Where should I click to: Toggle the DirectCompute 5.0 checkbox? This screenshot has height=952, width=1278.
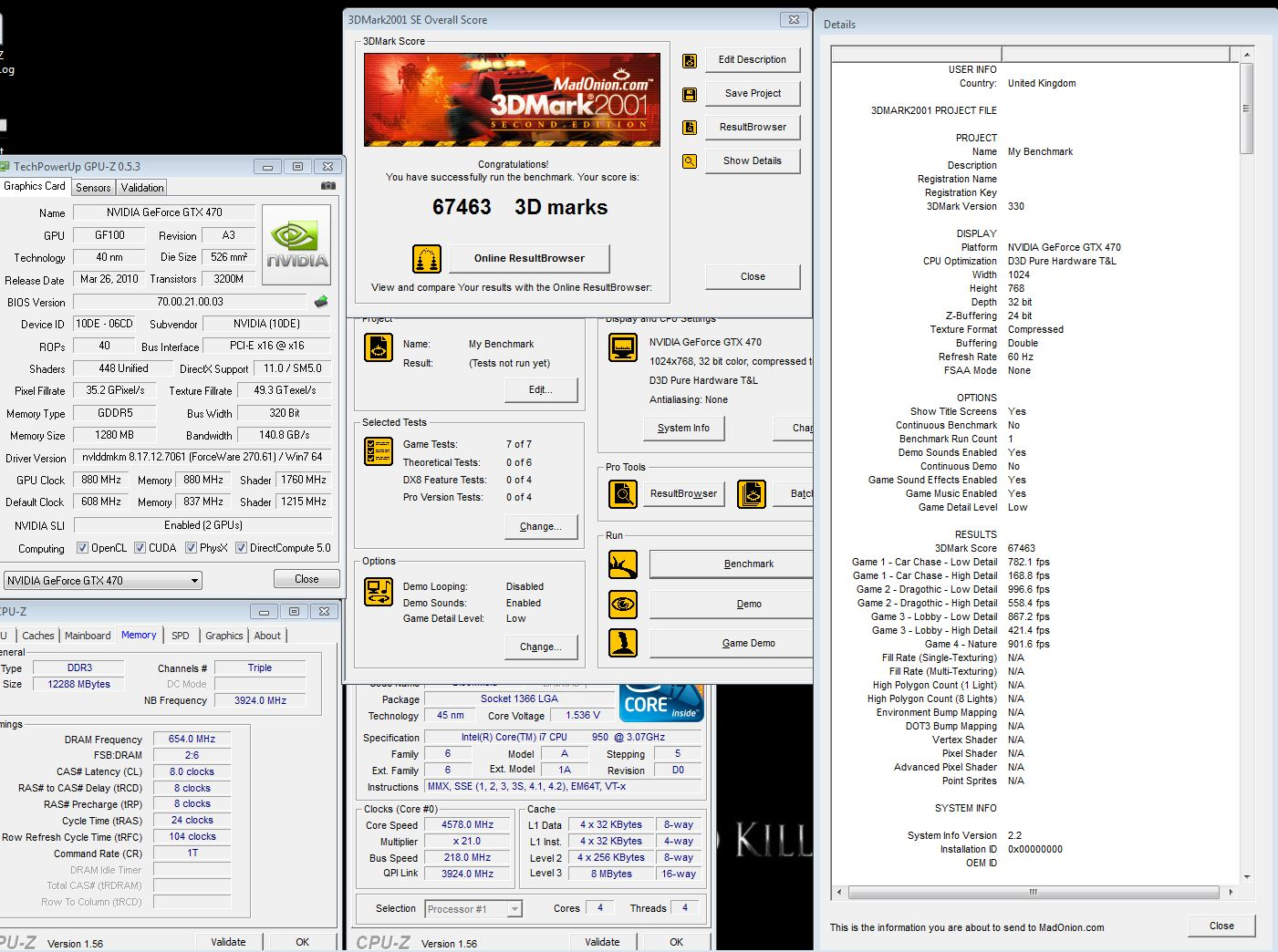pos(242,548)
